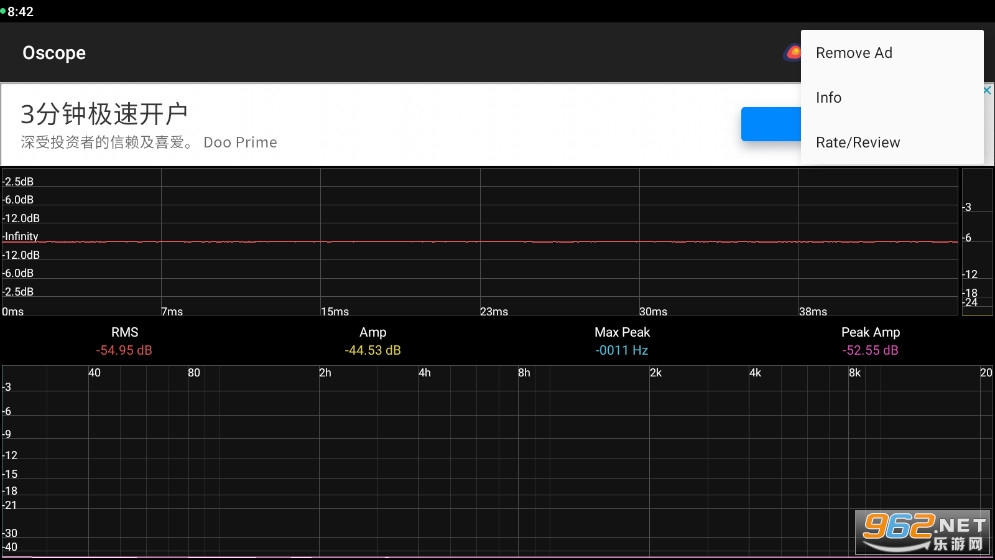Tap the Doo Prime advertiser text
Screen dimensions: 995x560
point(240,142)
